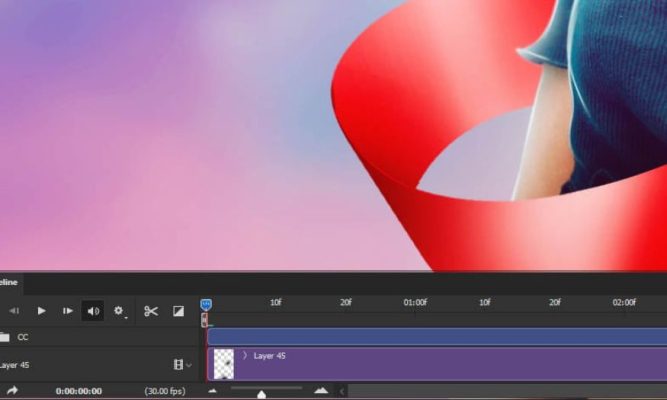The height and width of the screenshot is (400, 667).
Task: Click the Play button in the timeline
Action: tap(42, 311)
